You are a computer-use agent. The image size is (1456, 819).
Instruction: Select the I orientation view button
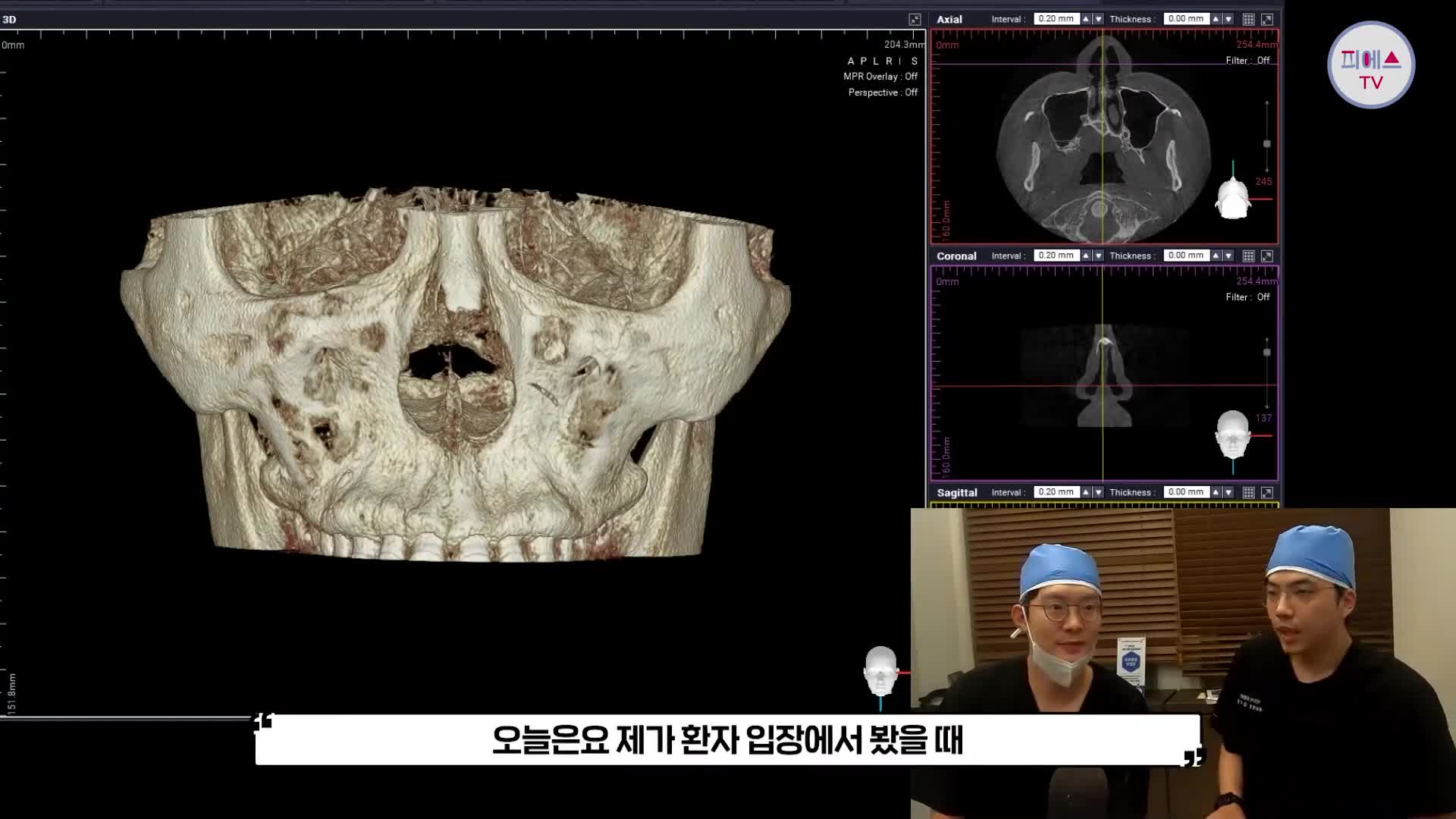(x=899, y=61)
